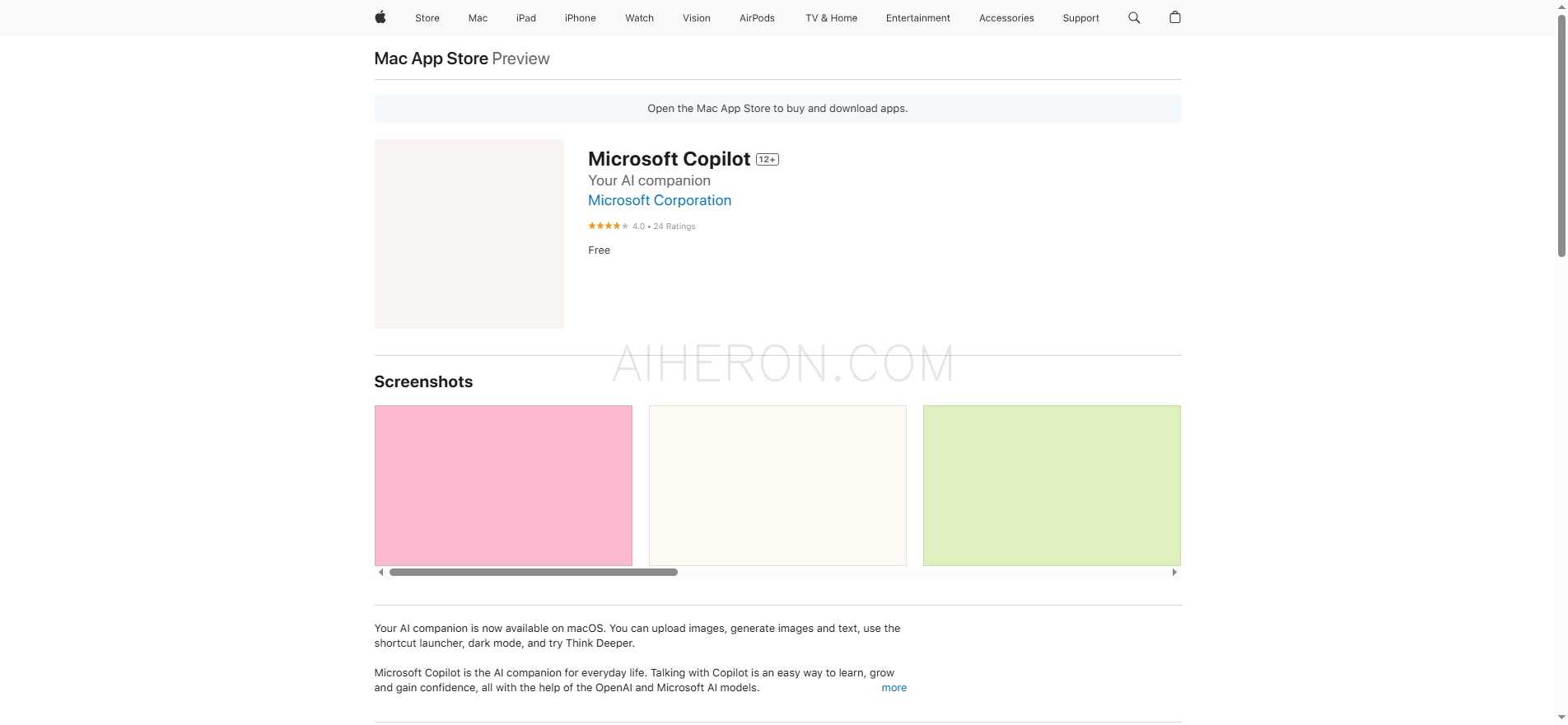Click the Mac App Store heading link
Screen dimensions: 1568x725
[x=432, y=58]
